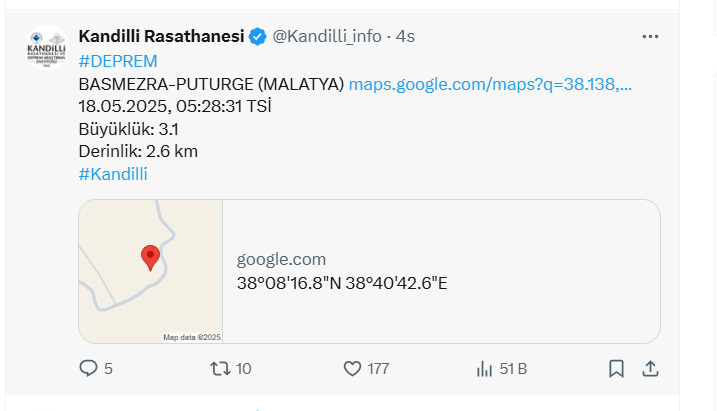Repost the tweet with the retweet icon

[x=220, y=369]
